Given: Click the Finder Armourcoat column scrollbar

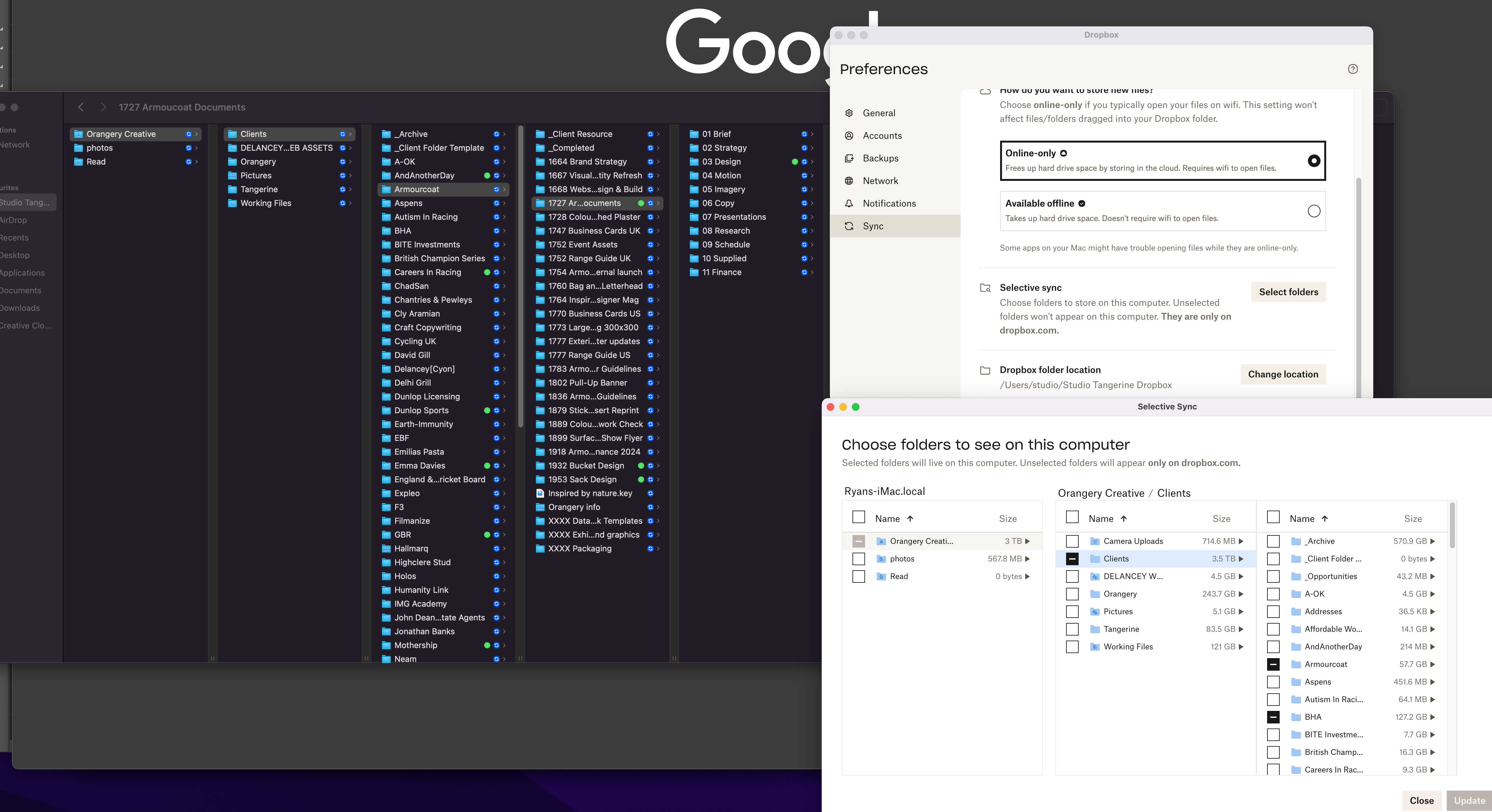Looking at the screenshot, I should tap(520, 277).
